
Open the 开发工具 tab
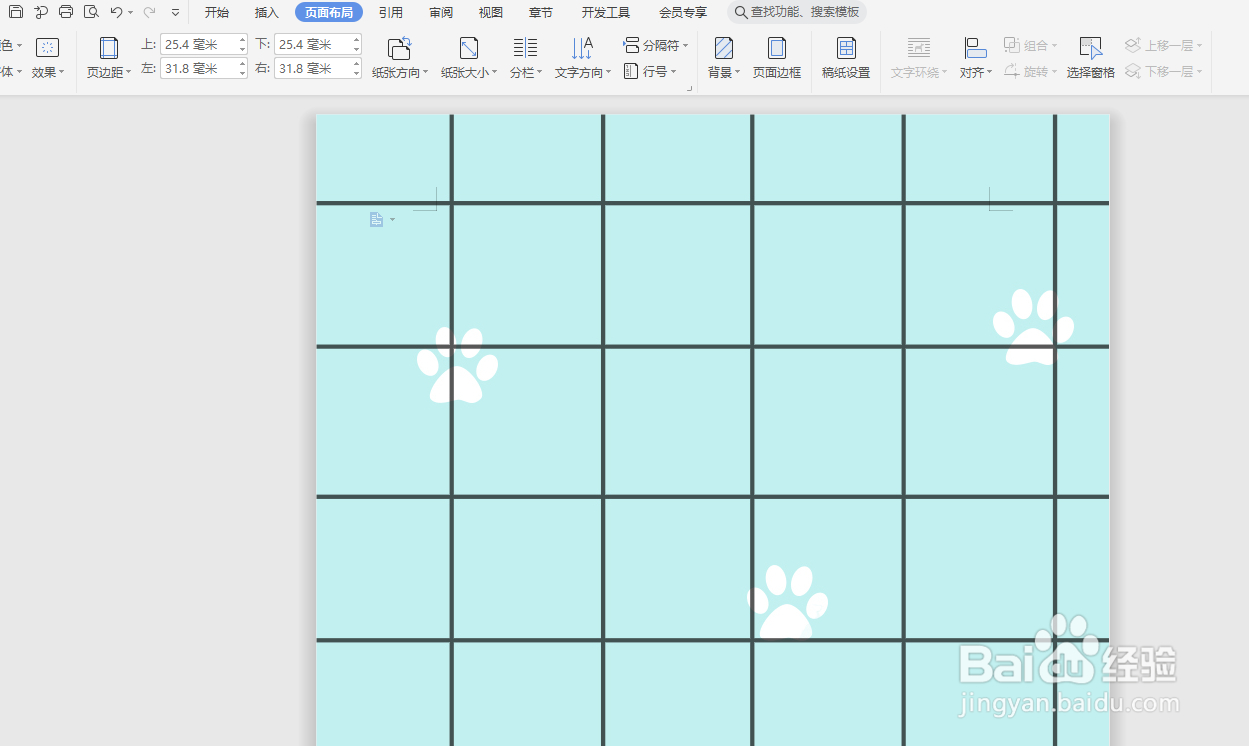[606, 12]
